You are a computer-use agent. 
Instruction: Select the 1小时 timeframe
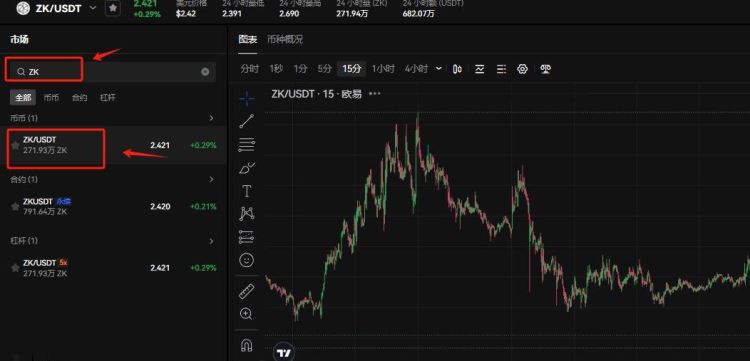pos(384,69)
